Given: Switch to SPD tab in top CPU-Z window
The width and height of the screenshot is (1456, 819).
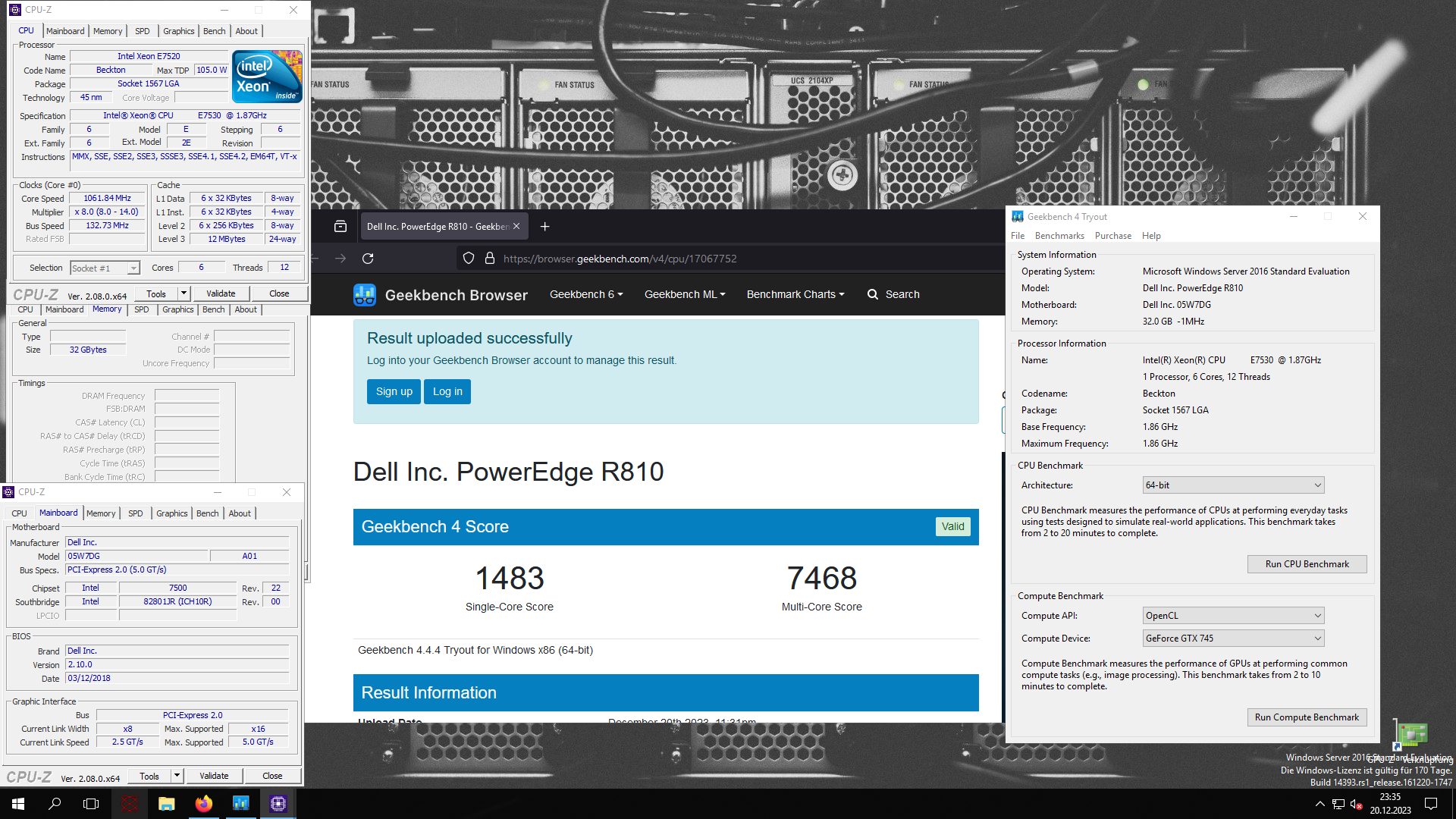Looking at the screenshot, I should [x=143, y=31].
